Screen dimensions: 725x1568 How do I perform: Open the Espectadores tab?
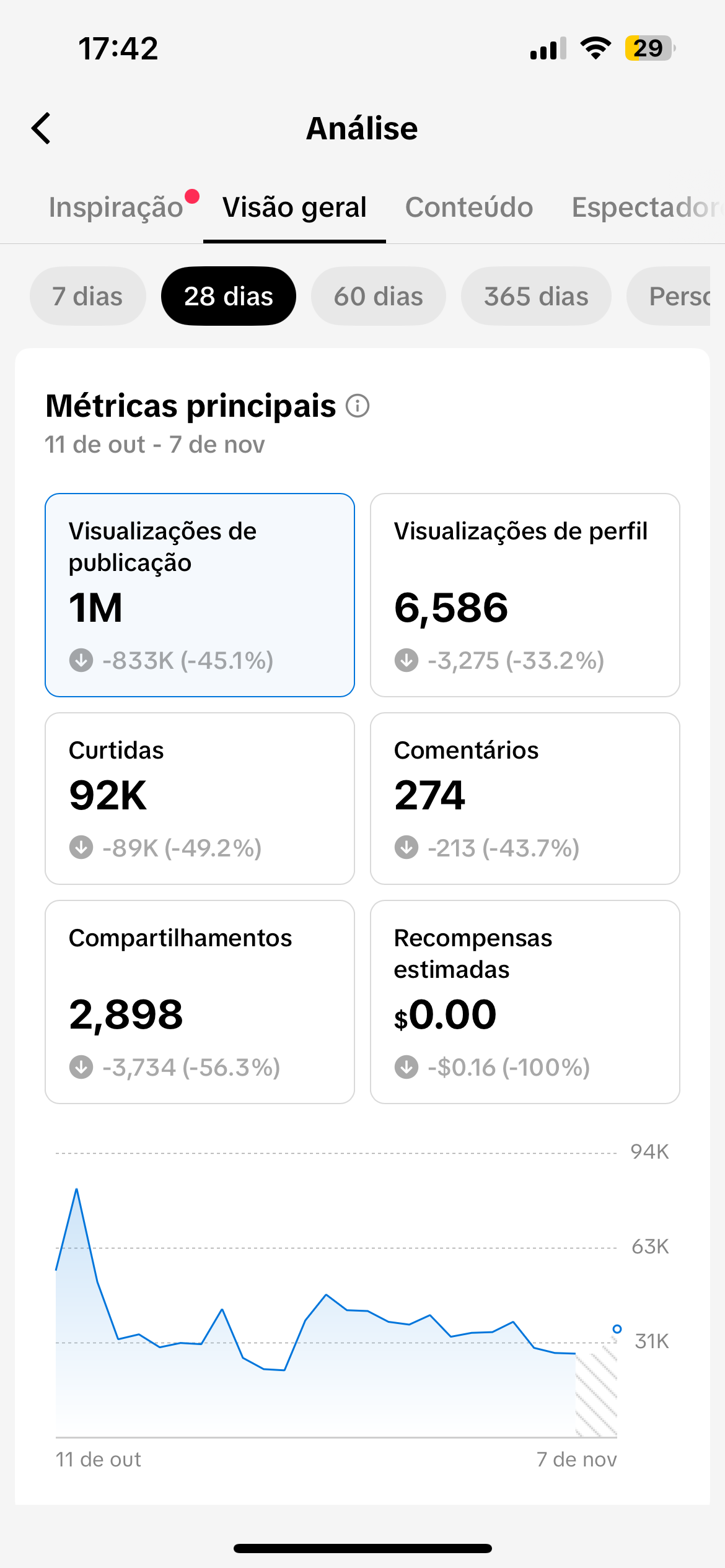coord(644,207)
